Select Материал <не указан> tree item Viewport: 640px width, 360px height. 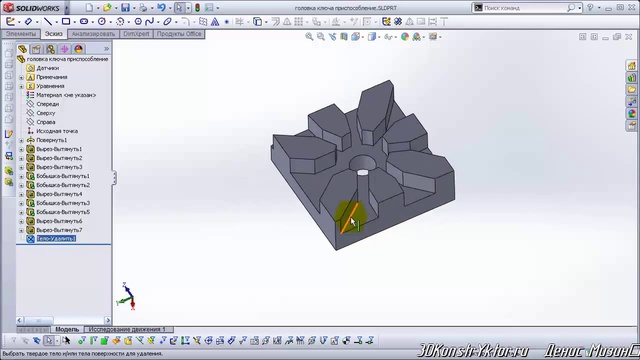[x=66, y=95]
